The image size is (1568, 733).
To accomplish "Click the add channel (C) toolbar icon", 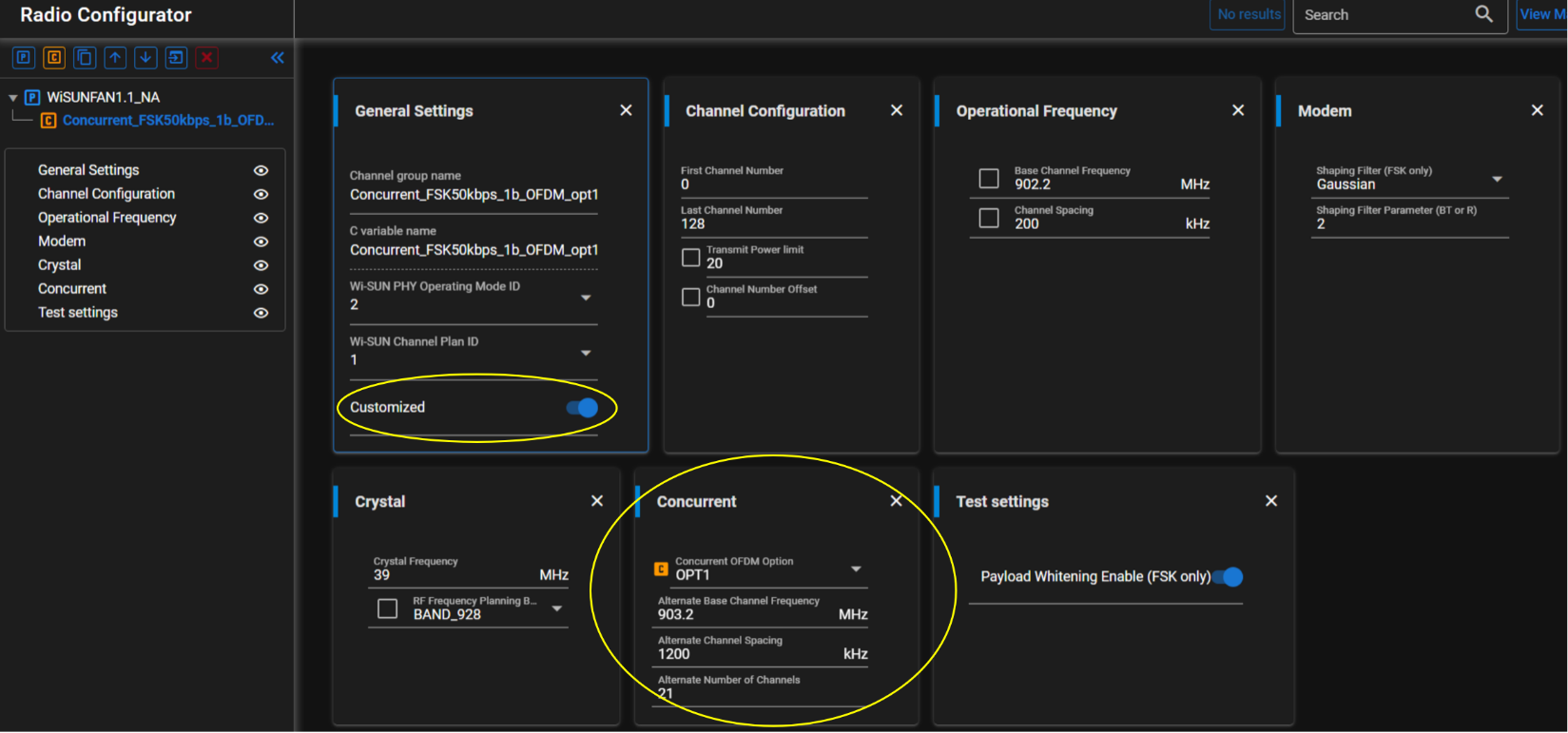I will [x=54, y=58].
